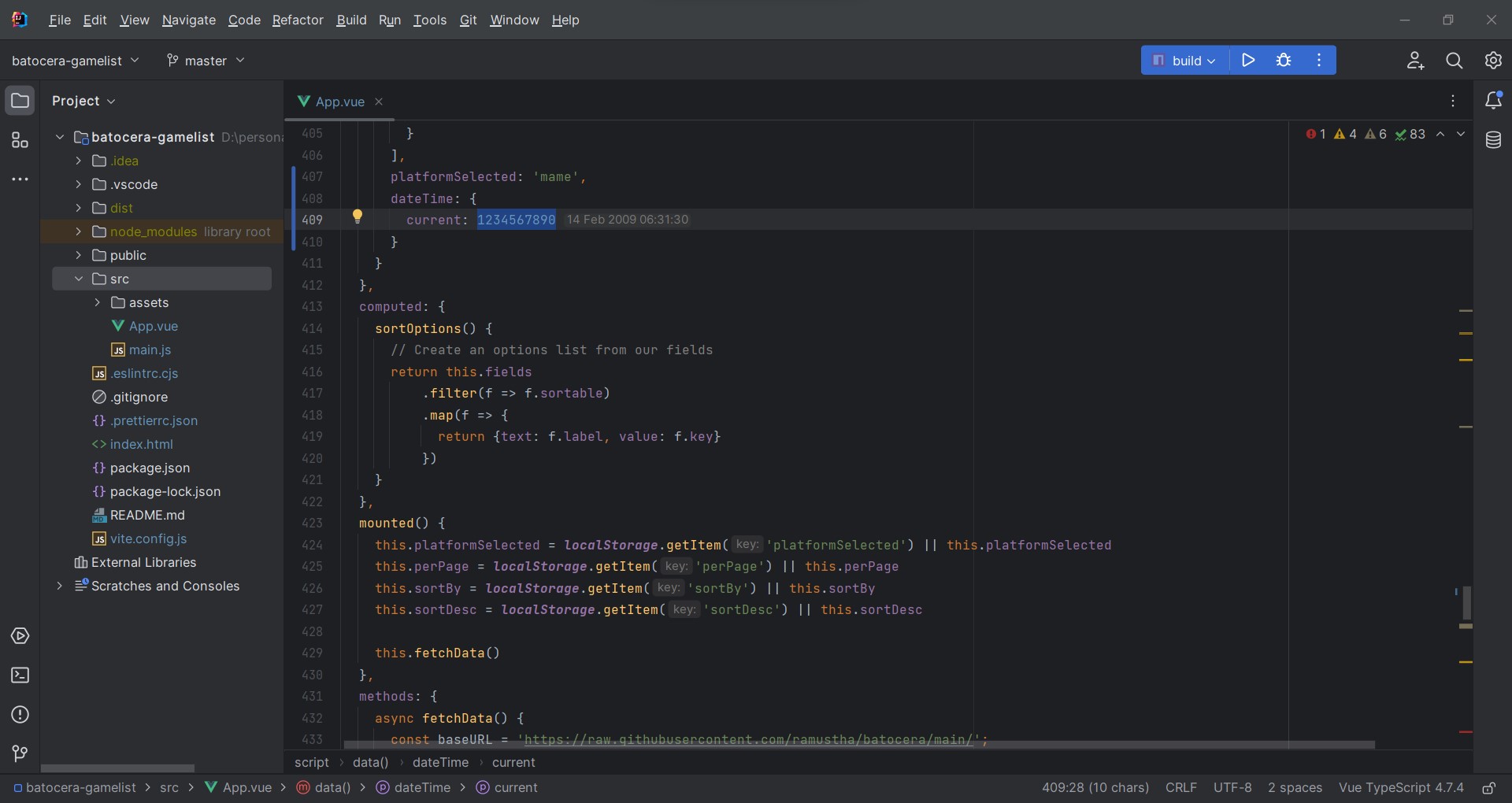Jump to previous highlighted error arrow

(x=1440, y=134)
